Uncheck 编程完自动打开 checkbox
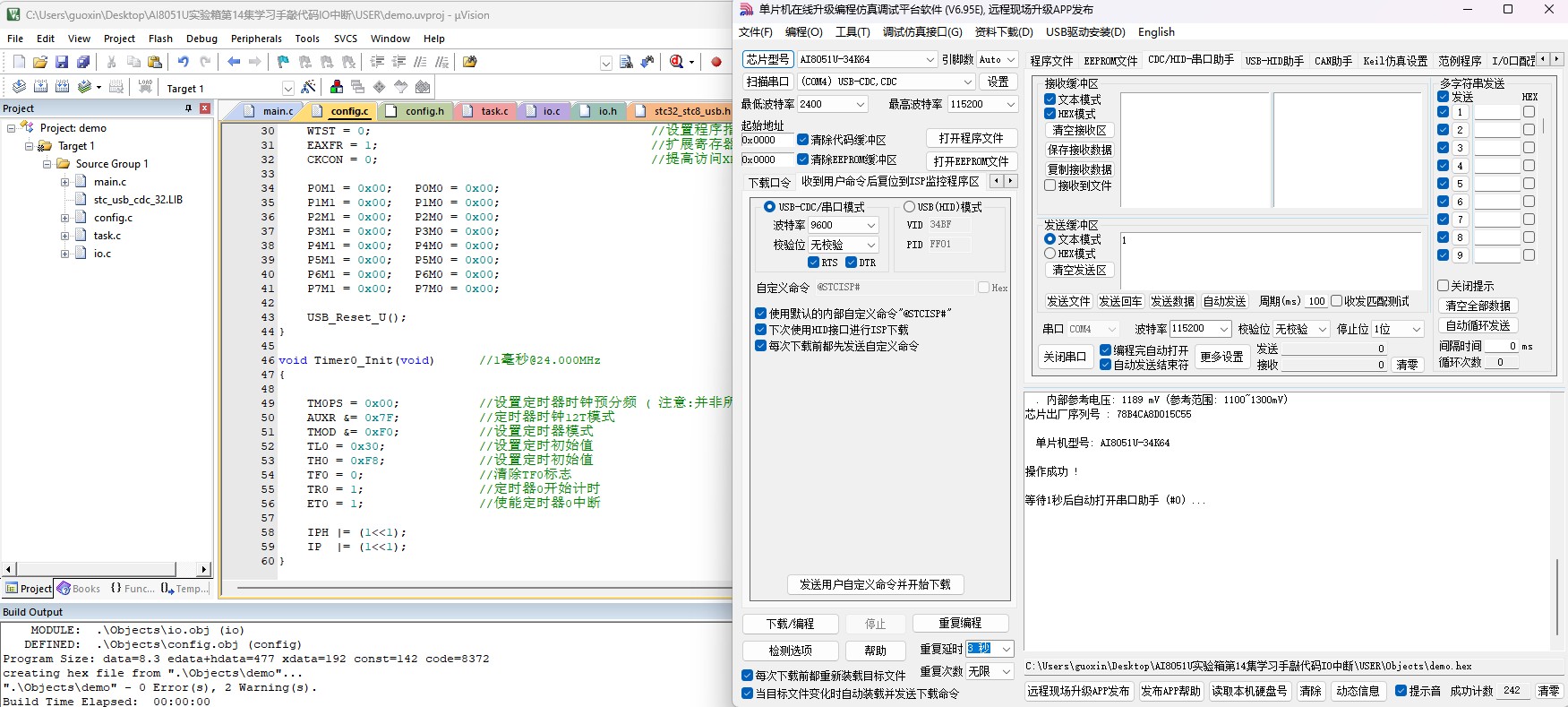Image resolution: width=1568 pixels, height=707 pixels. (1105, 350)
